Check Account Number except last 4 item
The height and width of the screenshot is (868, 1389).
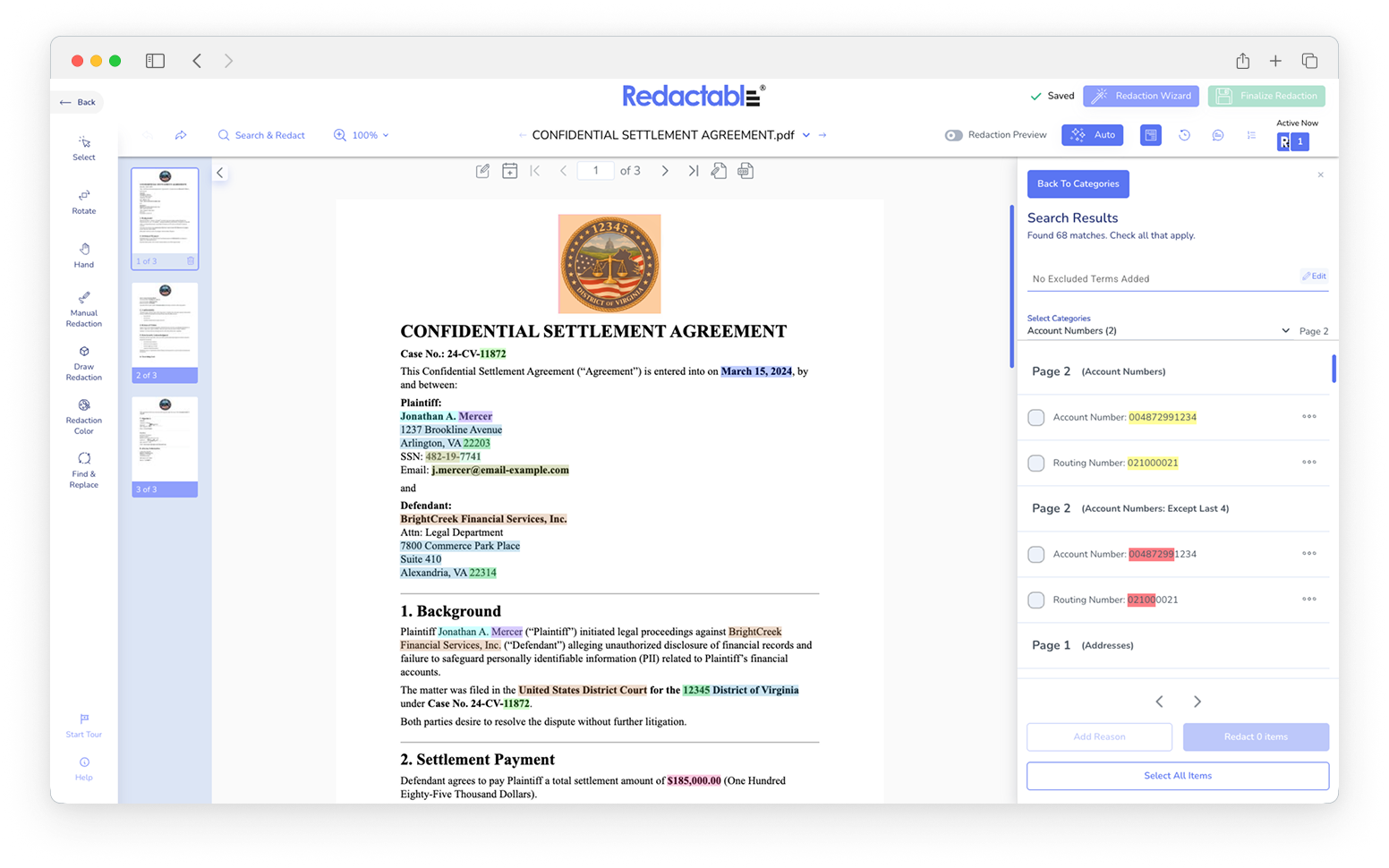tap(1036, 555)
